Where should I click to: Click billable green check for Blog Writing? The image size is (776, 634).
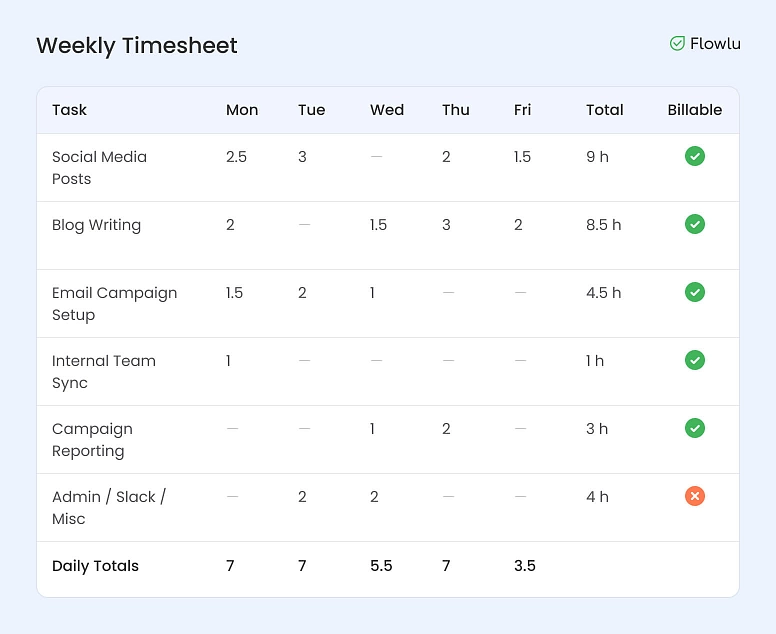[695, 224]
